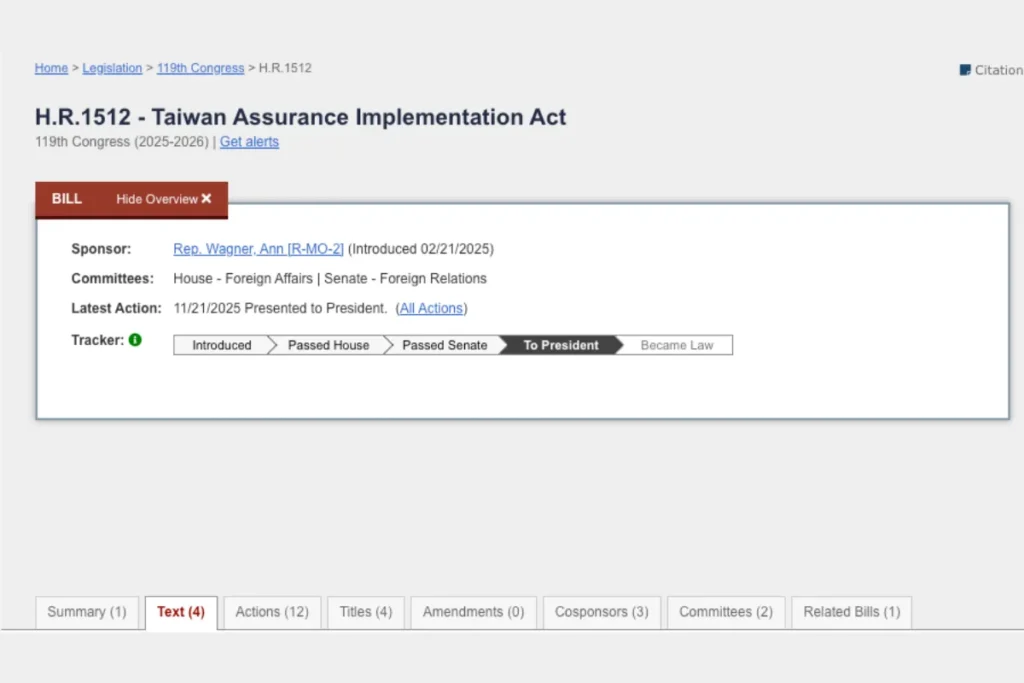The image size is (1024, 683).
Task: Select the Text (4) tab
Action: 181,612
